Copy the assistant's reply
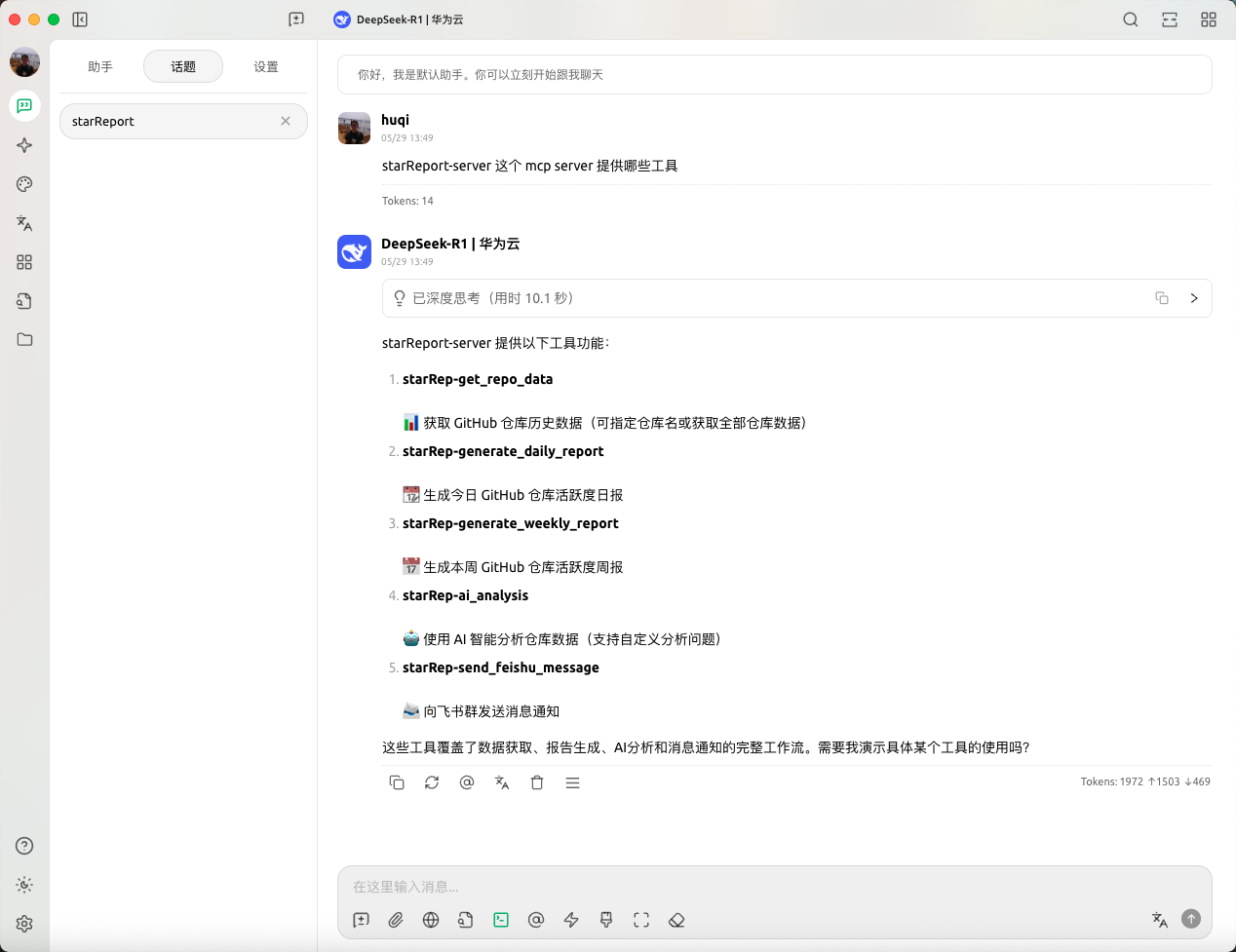The width and height of the screenshot is (1236, 952). [397, 782]
